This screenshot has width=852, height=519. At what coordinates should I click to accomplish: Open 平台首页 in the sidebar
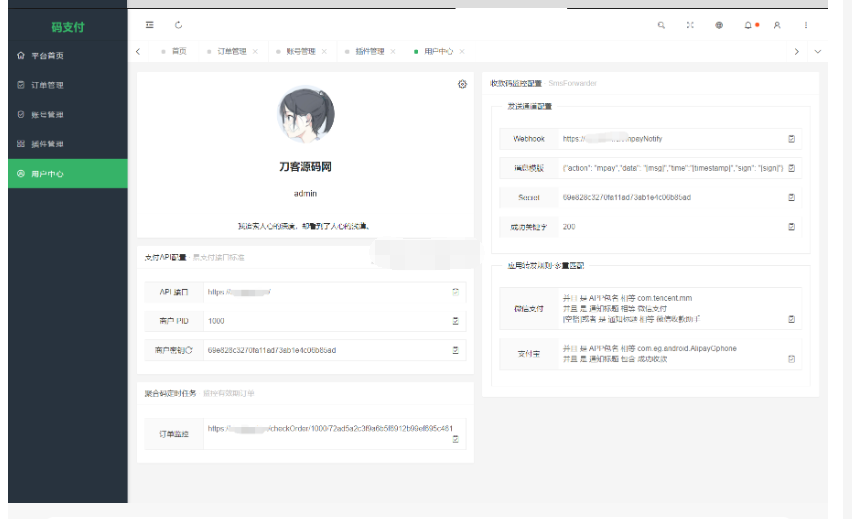tap(68, 55)
